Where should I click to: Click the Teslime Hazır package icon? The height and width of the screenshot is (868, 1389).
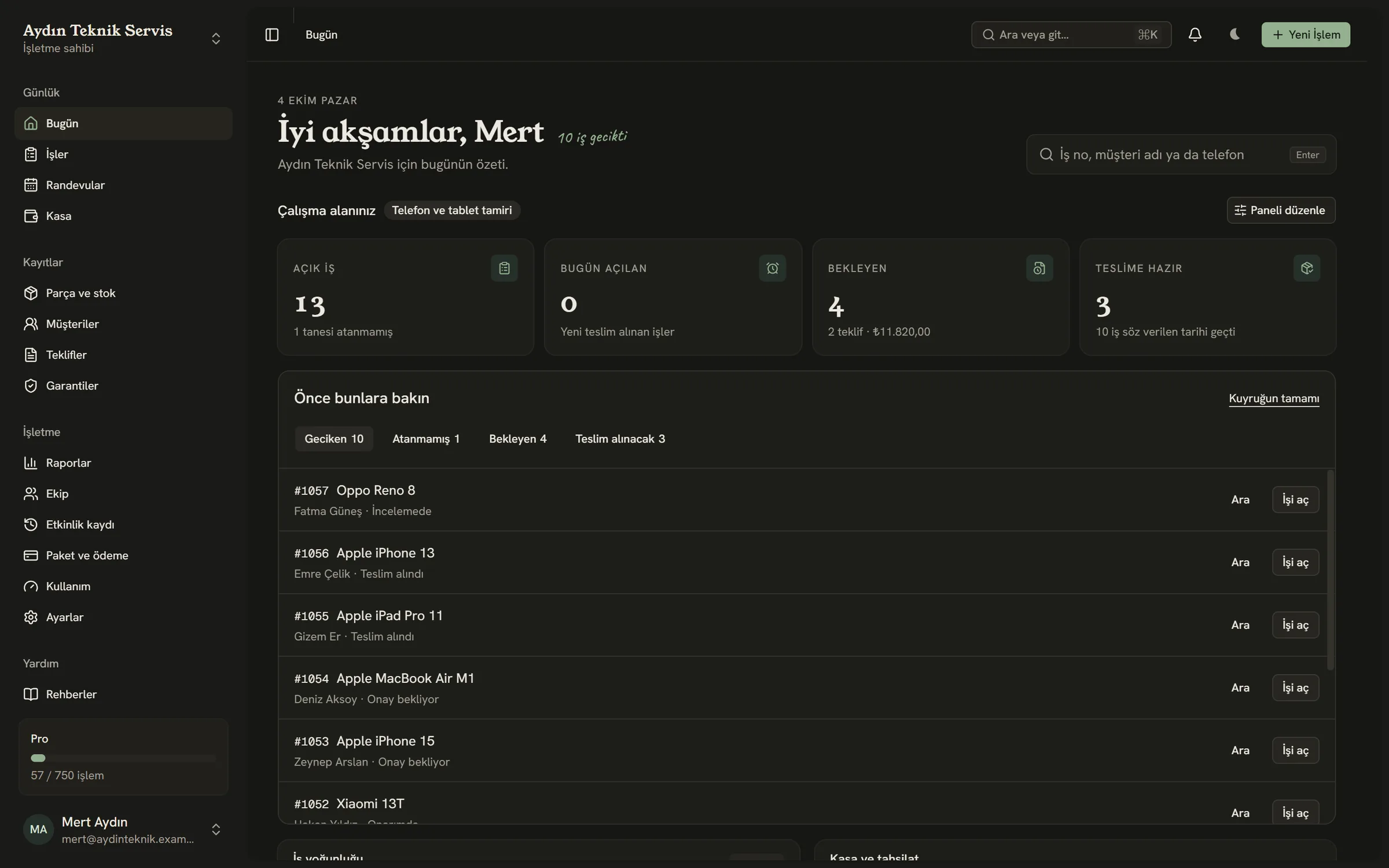1307,268
